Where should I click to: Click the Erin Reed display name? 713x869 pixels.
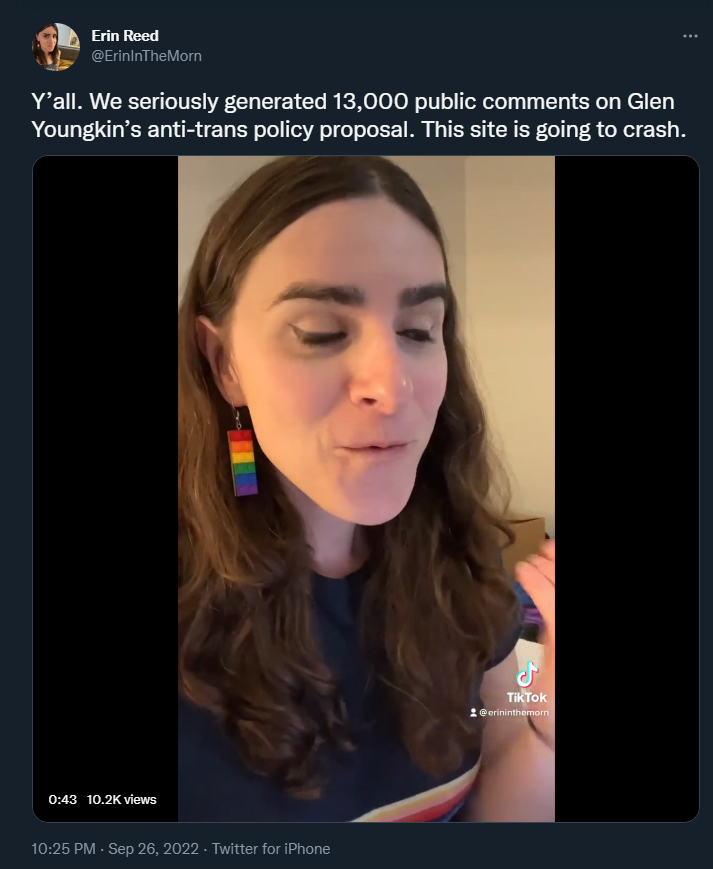click(125, 35)
